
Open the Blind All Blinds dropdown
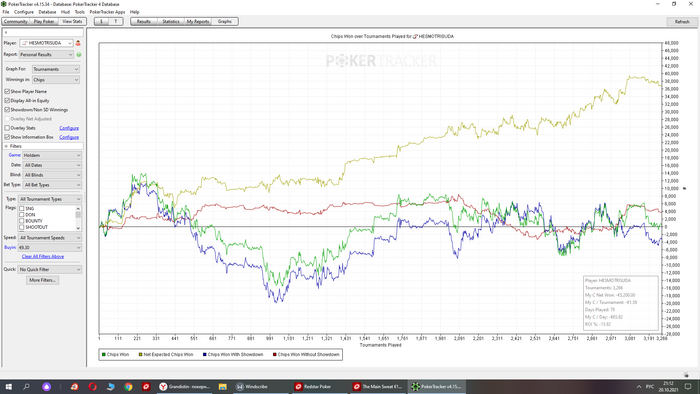click(x=52, y=175)
